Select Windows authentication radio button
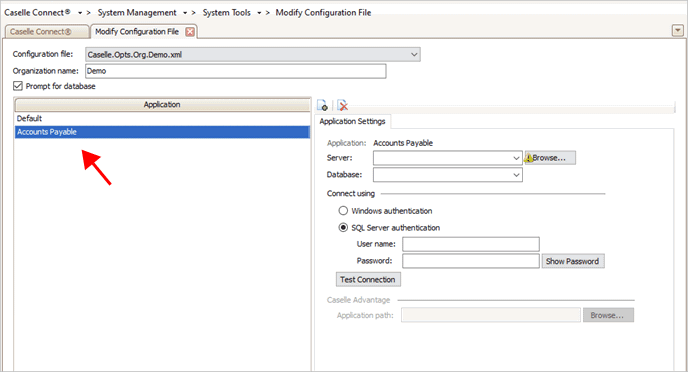This screenshot has width=688, height=372. tap(343, 211)
